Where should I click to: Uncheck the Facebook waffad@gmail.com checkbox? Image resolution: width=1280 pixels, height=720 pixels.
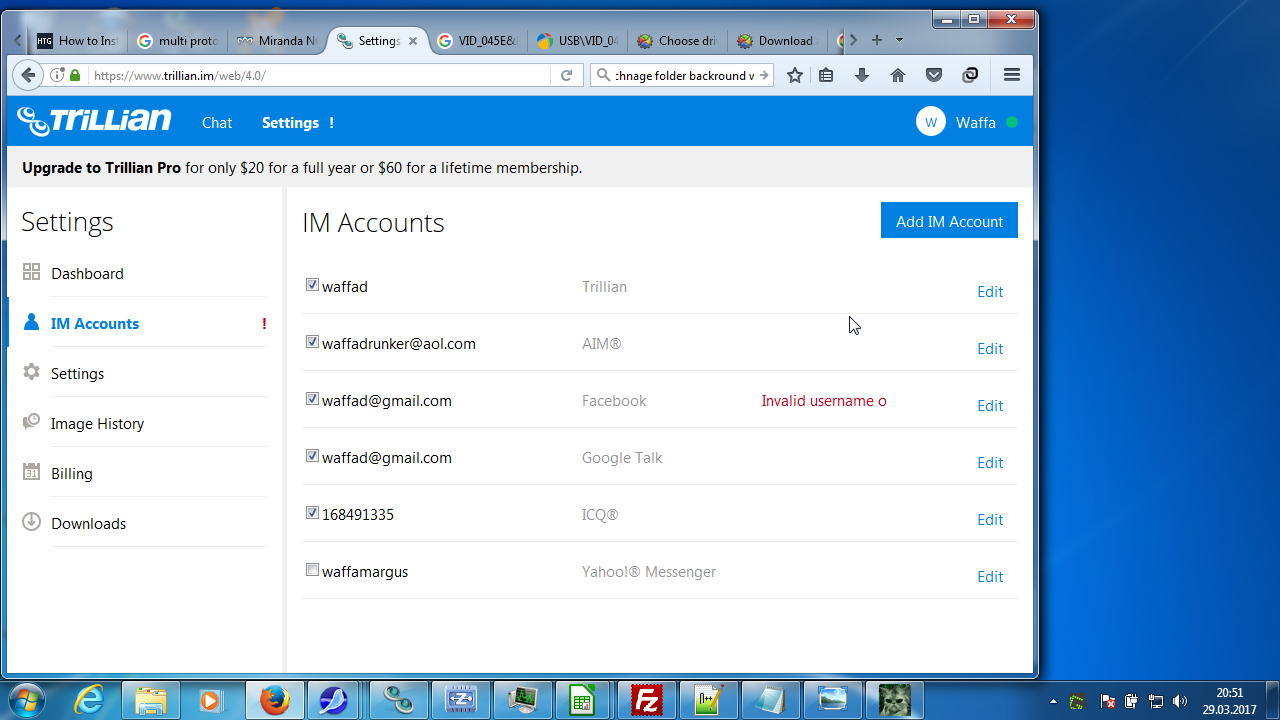(312, 399)
